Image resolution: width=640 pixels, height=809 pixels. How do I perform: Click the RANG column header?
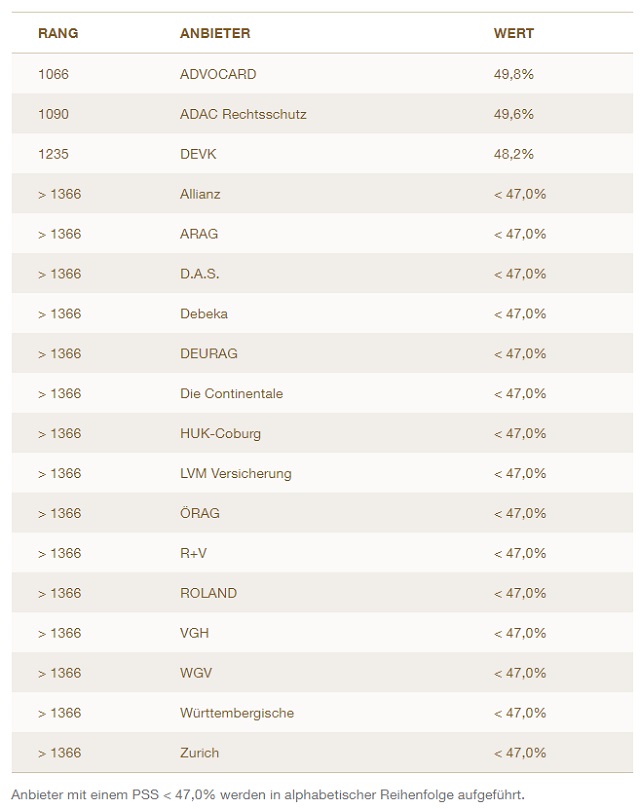[58, 33]
